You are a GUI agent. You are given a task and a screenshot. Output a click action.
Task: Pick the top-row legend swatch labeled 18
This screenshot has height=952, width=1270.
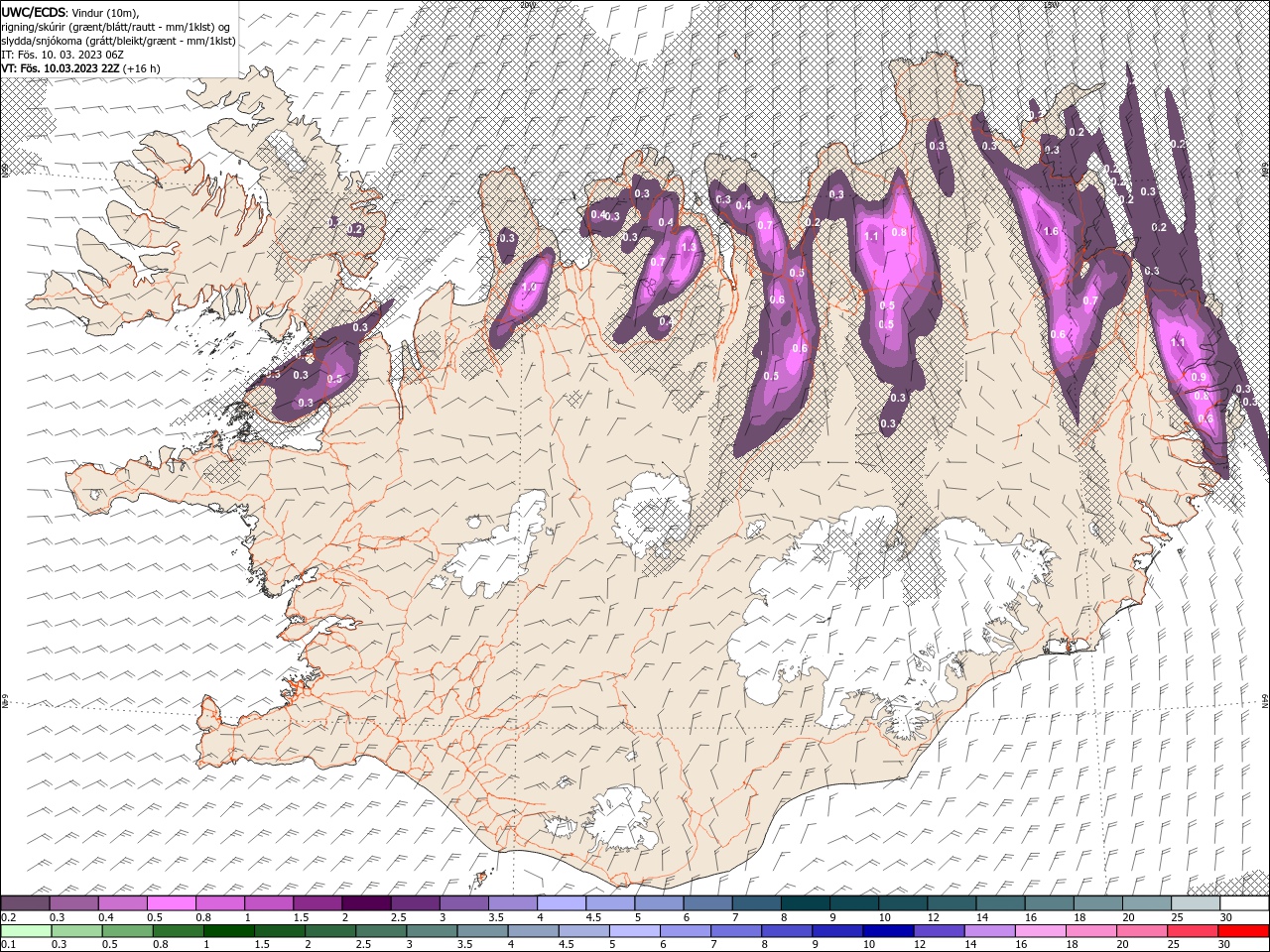tap(1097, 903)
